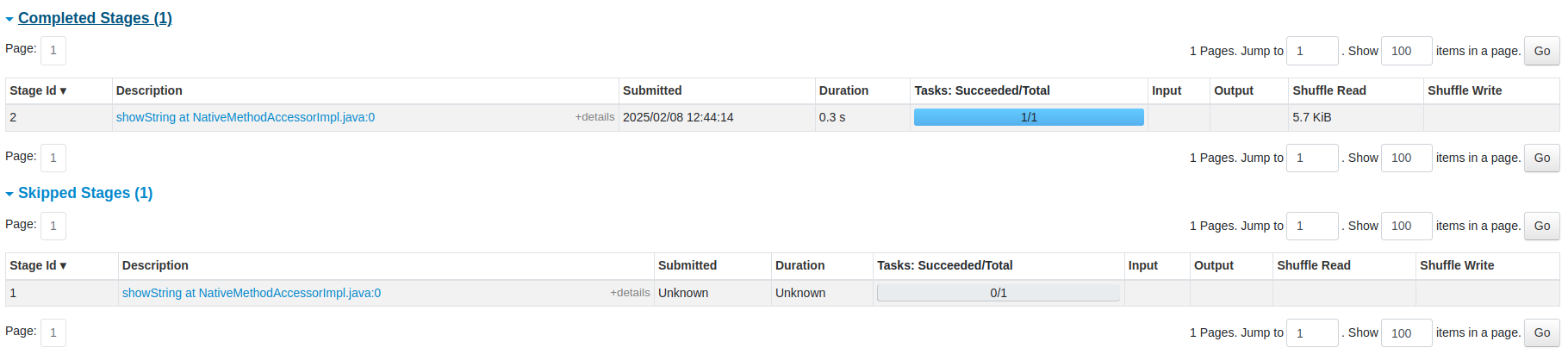1568x354 pixels.
Task: Open the showString link for stage 2
Action: pyautogui.click(x=246, y=117)
